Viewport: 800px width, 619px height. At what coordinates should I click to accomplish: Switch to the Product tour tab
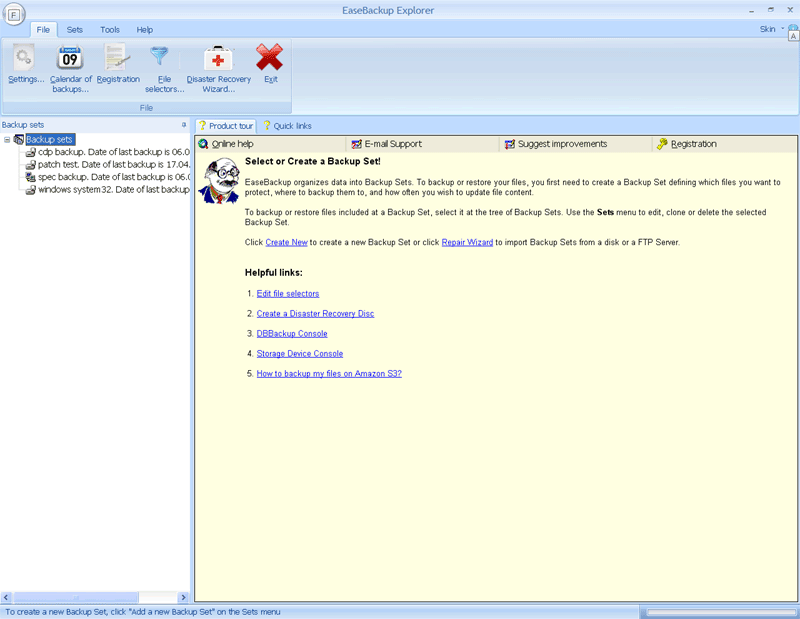(x=226, y=126)
